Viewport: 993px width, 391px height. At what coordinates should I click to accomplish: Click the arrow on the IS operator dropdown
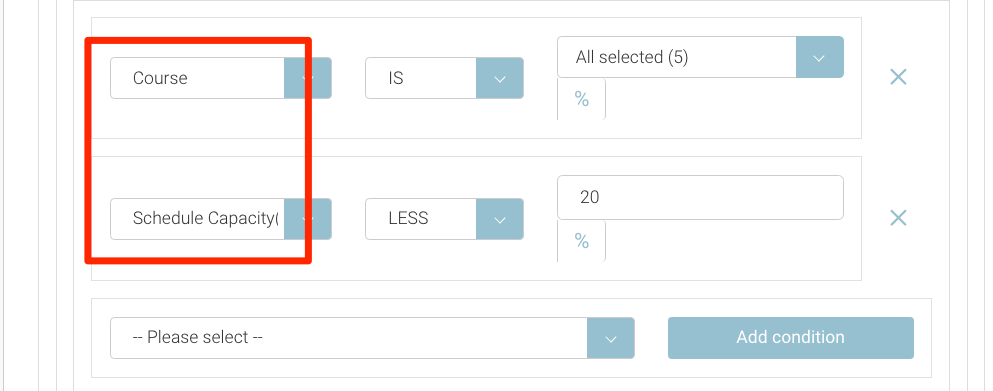pyautogui.click(x=500, y=78)
